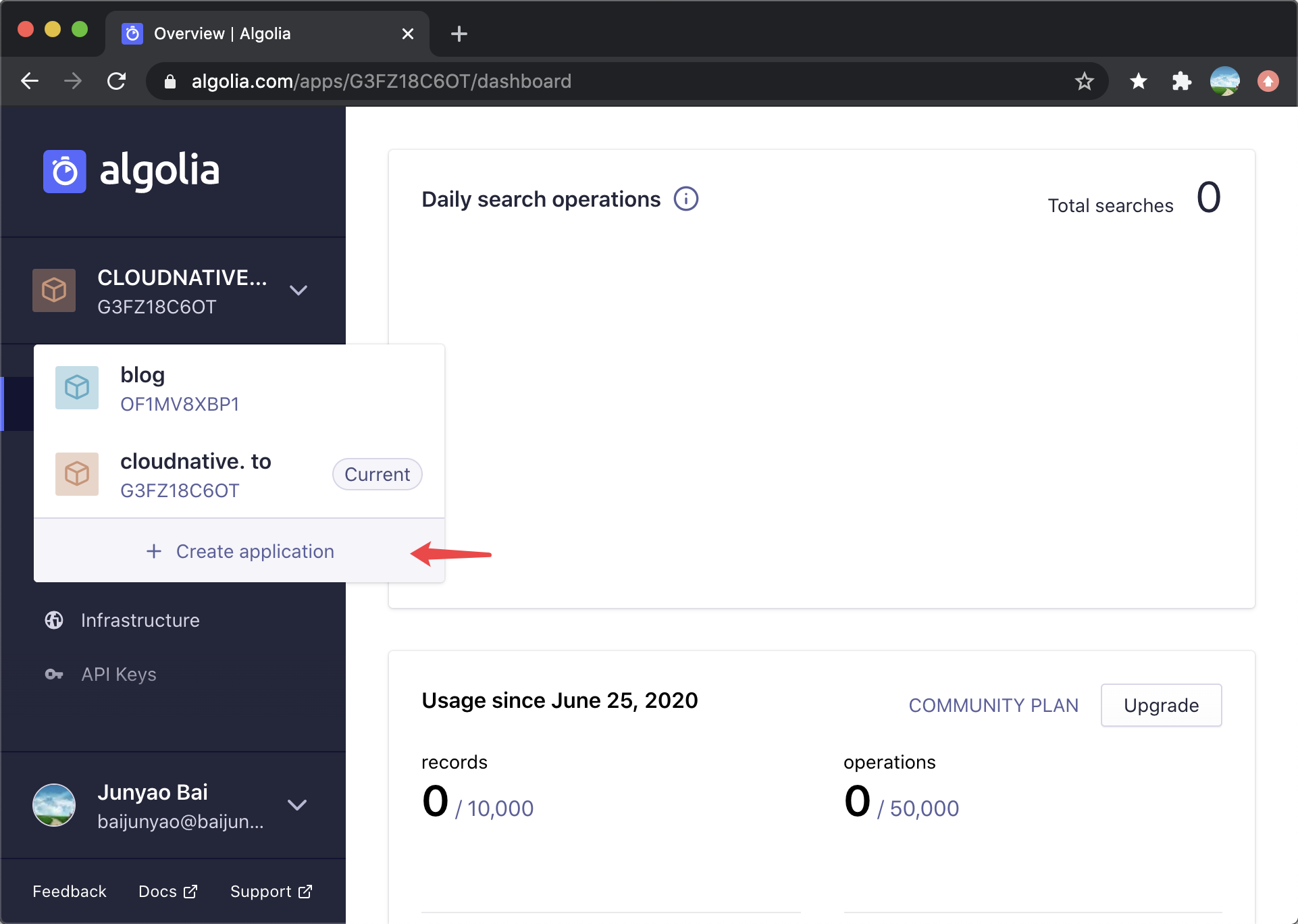
Task: Select cloudnative.to marked as Current
Action: [196, 473]
